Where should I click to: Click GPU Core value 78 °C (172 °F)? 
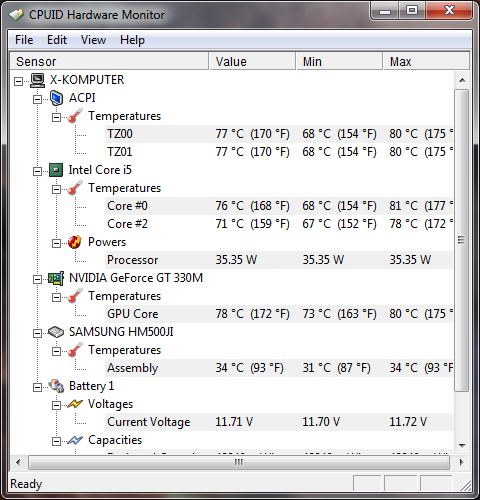click(x=252, y=314)
